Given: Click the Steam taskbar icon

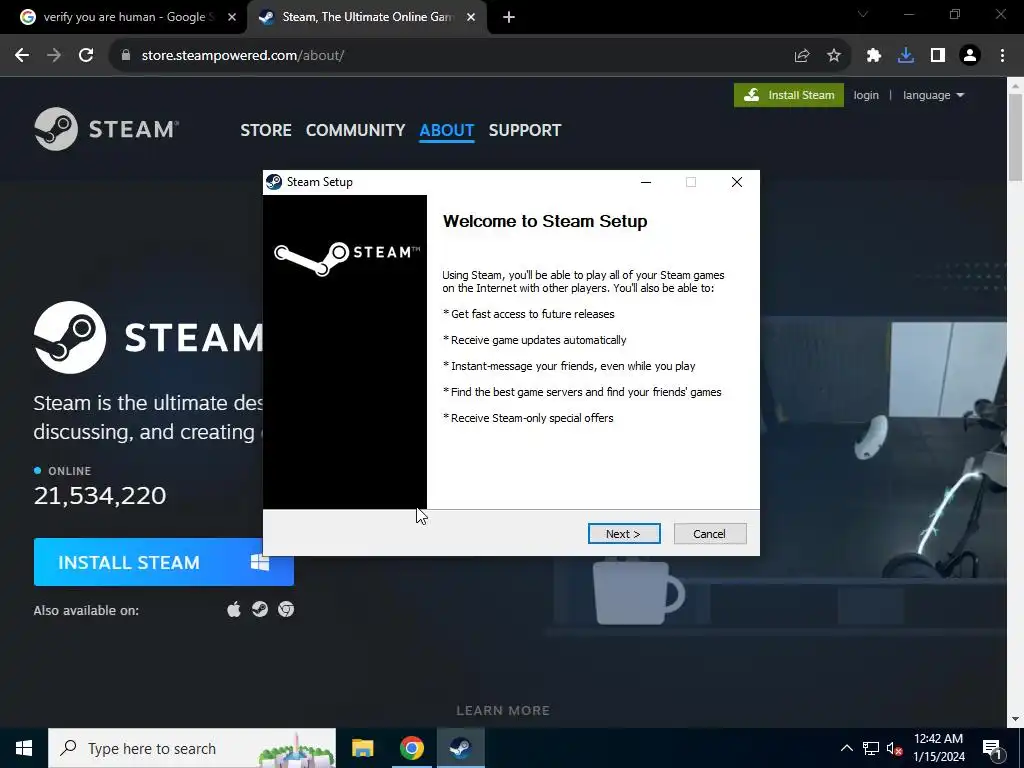Looking at the screenshot, I should [460, 748].
